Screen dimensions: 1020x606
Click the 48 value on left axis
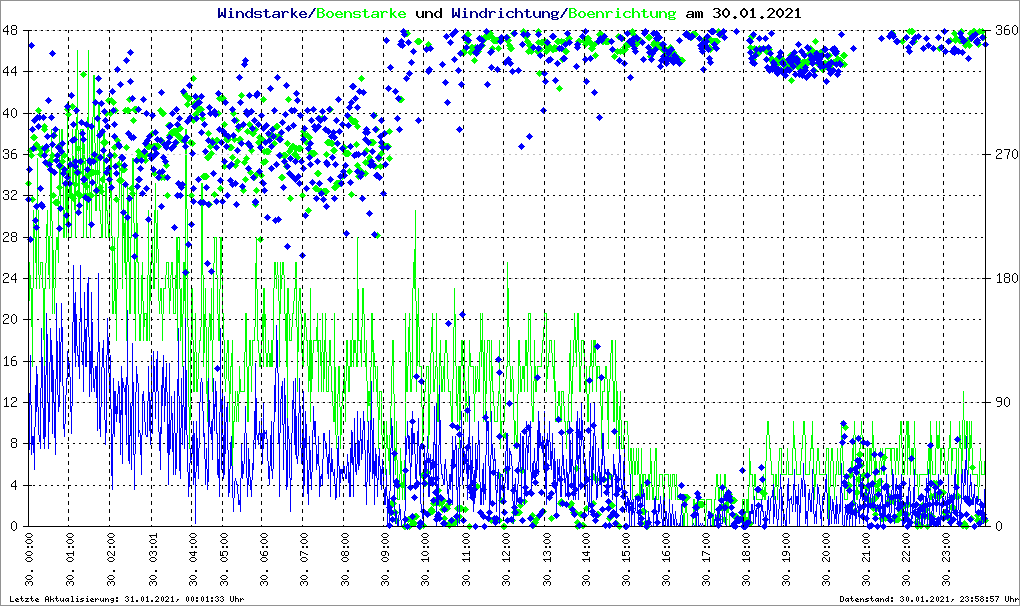click(10, 30)
